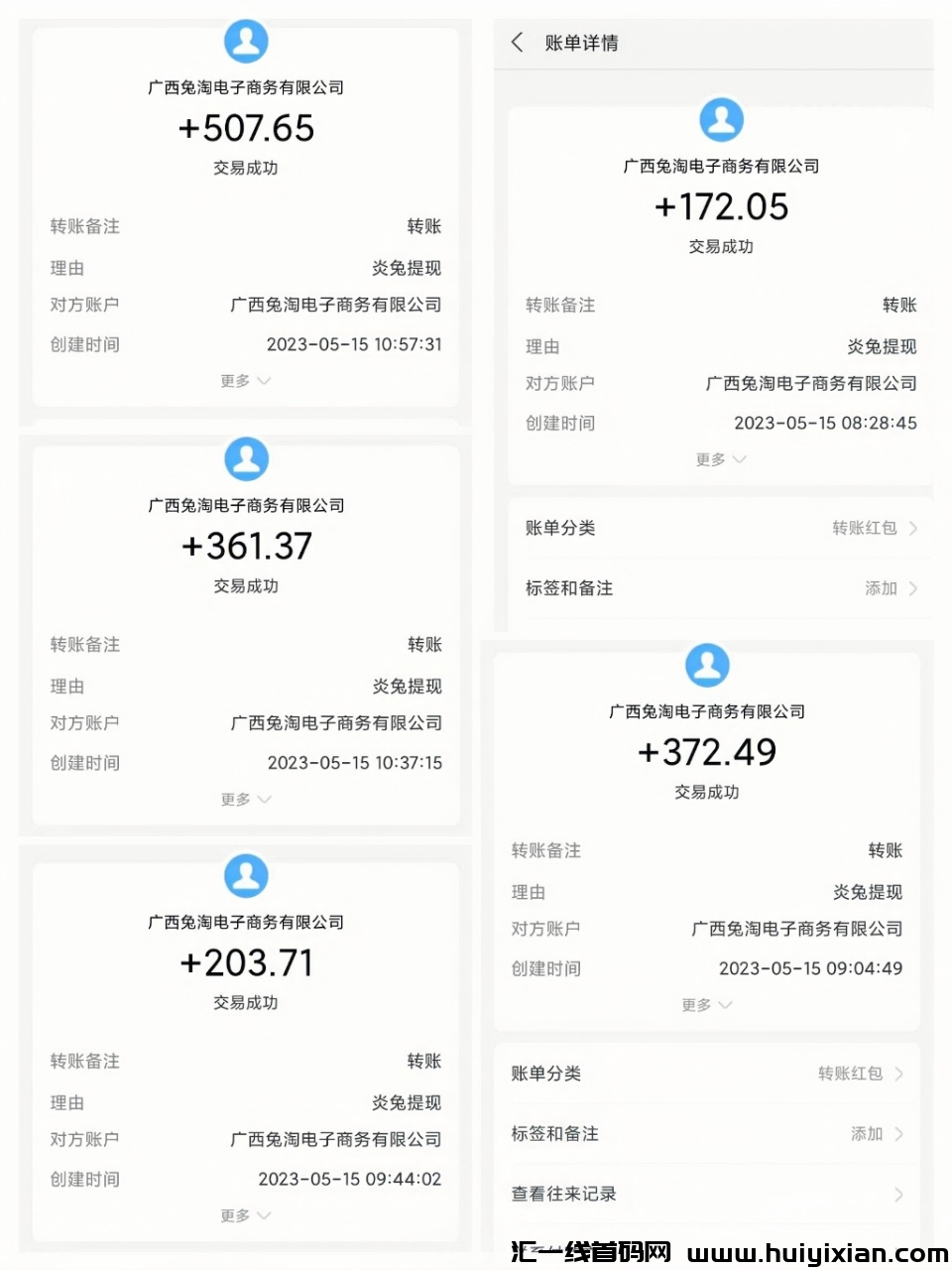The image size is (952, 1270).
Task: Tap the avatar above the +203.71 transfer
Action: pos(246,876)
